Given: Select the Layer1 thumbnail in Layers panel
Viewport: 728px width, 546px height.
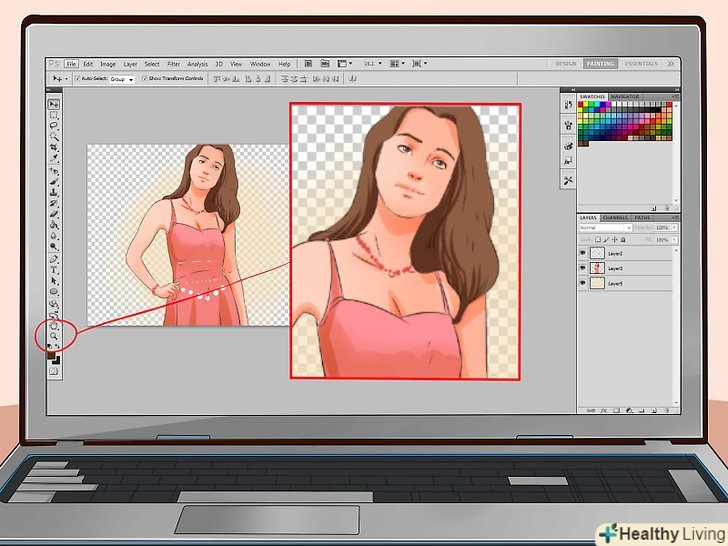Looking at the screenshot, I should click(598, 269).
